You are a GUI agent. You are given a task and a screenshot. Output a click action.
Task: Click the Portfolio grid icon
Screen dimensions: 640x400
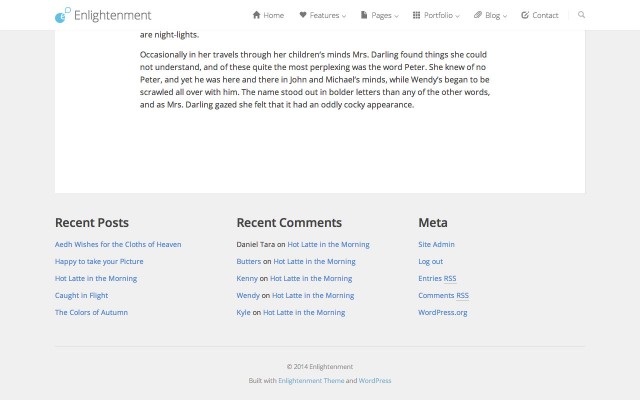click(x=416, y=15)
